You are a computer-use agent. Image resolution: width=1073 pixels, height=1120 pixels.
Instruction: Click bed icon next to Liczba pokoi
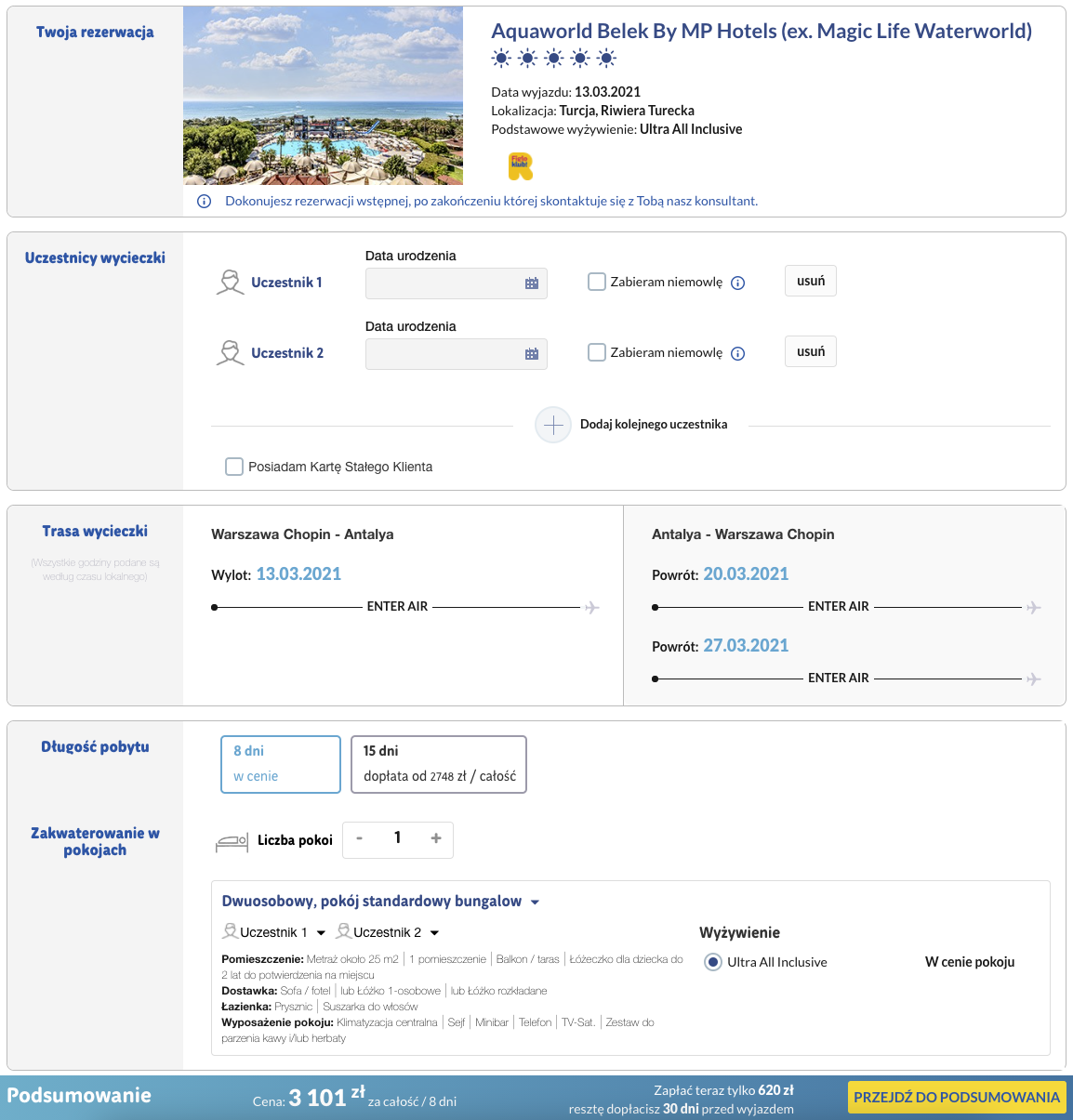point(232,842)
